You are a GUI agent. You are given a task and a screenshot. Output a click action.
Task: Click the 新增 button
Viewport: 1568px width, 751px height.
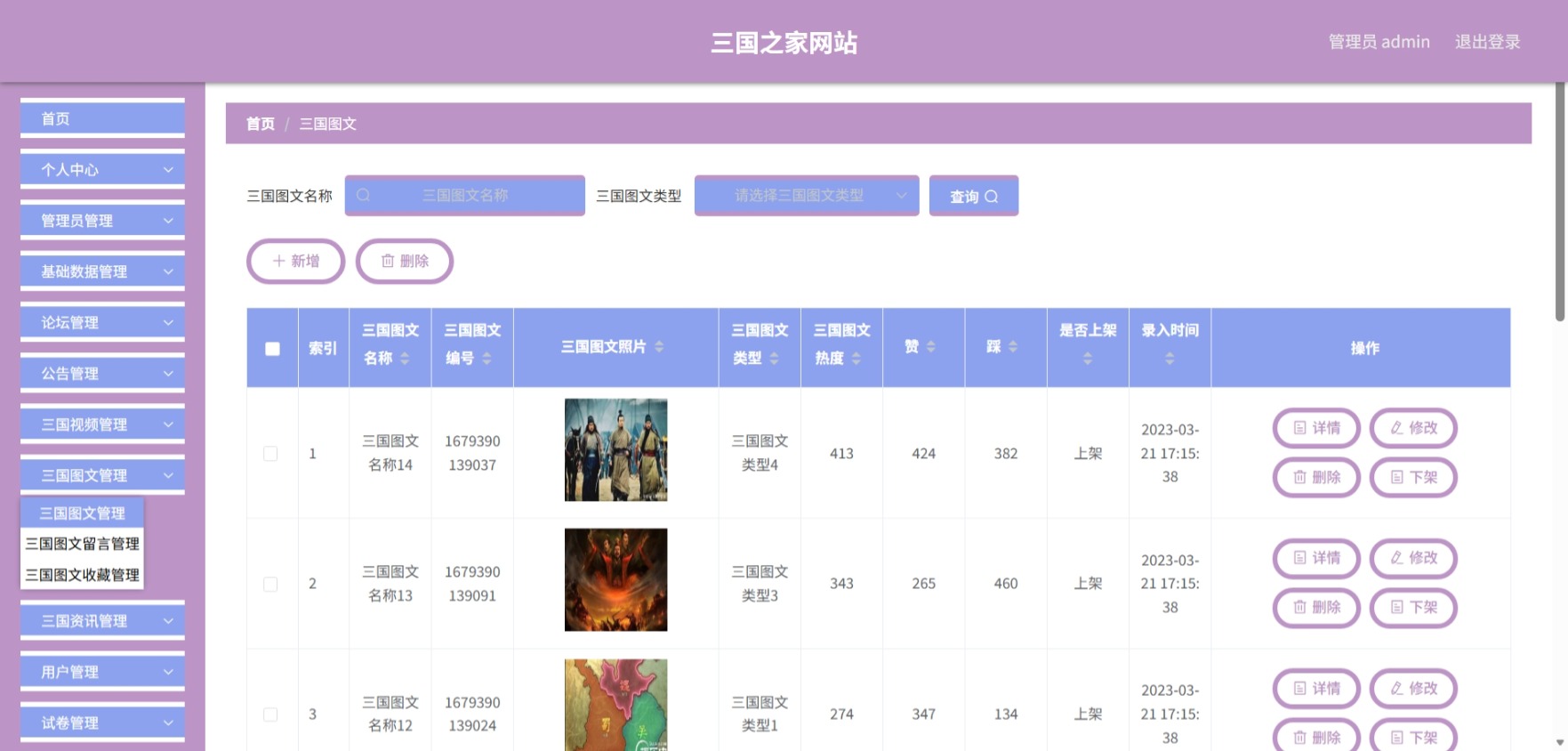(x=295, y=261)
